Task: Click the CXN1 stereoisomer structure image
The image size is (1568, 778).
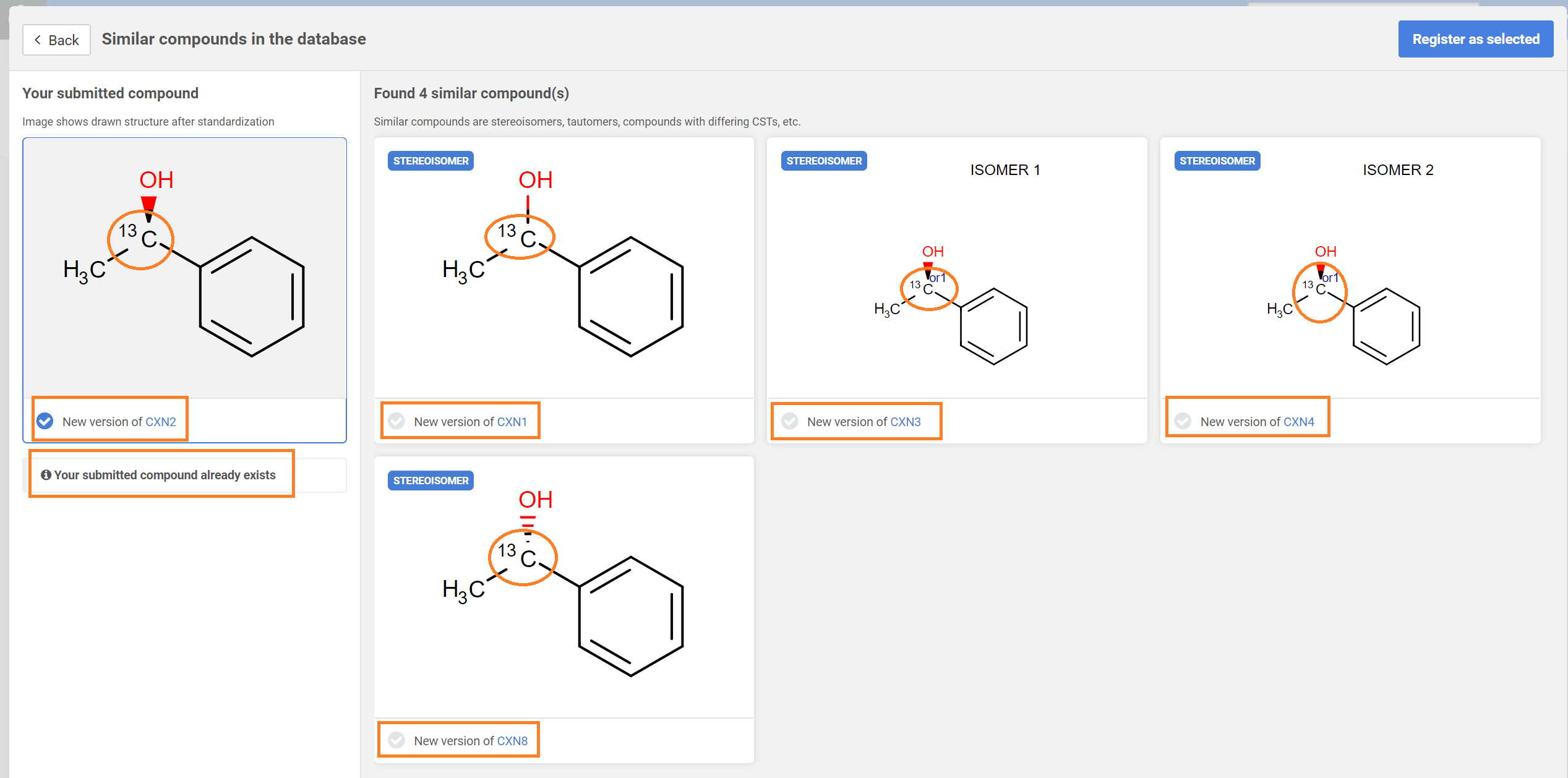Action: click(563, 267)
